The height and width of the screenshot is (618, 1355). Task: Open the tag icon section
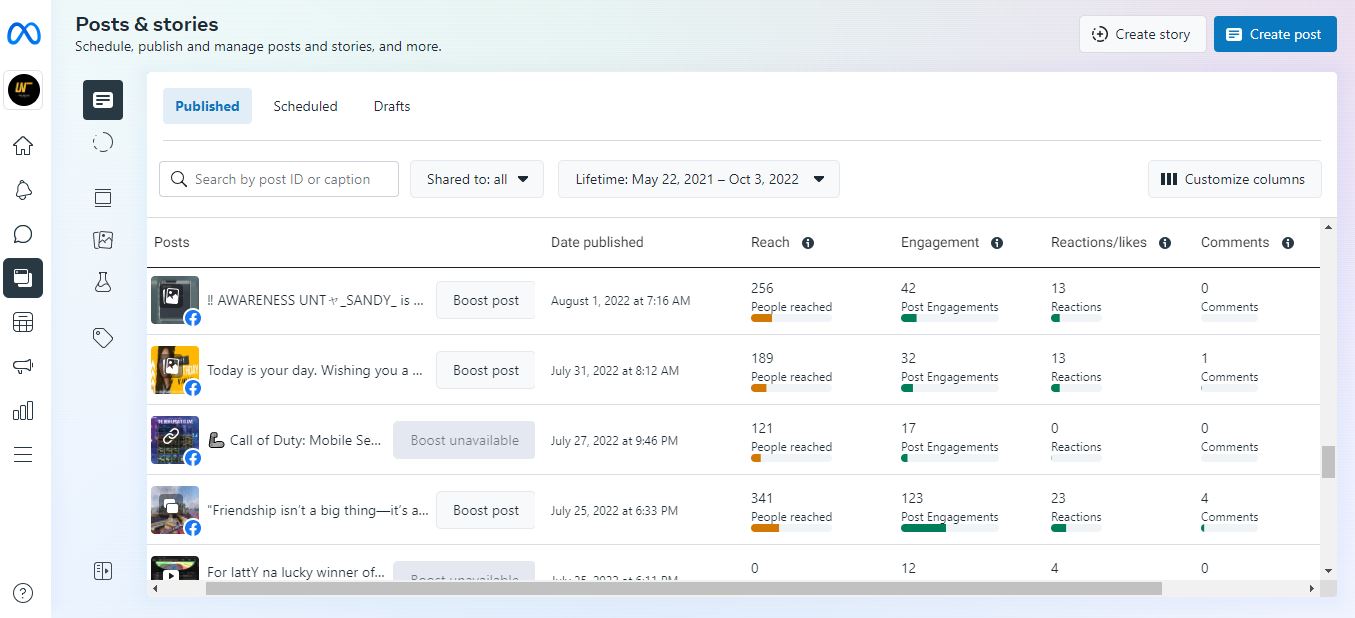coord(103,338)
